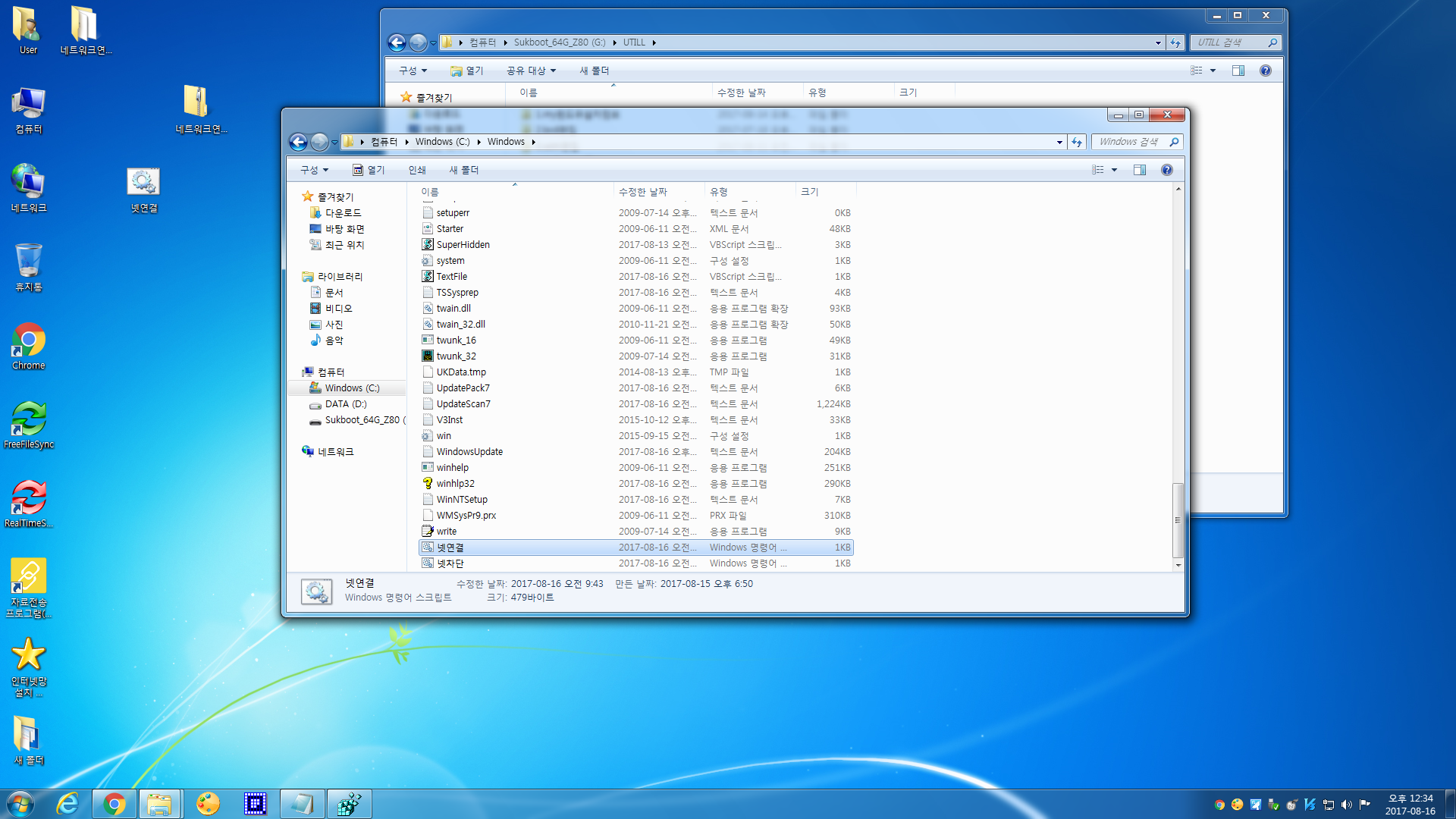Open 구성 menu in the UTILL window

413,71
